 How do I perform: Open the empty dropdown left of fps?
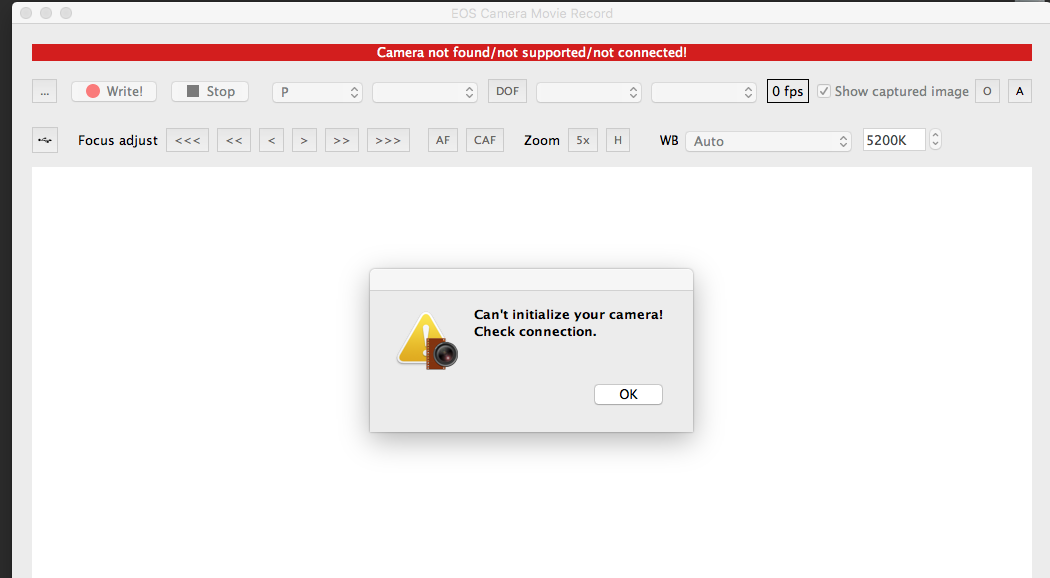tap(704, 92)
